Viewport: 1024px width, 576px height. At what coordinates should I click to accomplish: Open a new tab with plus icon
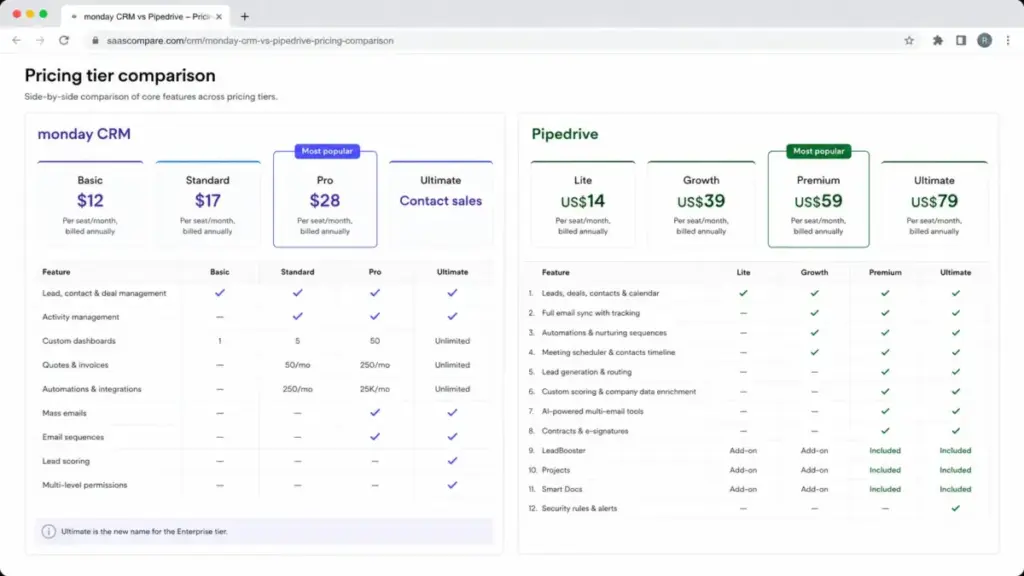click(x=245, y=16)
